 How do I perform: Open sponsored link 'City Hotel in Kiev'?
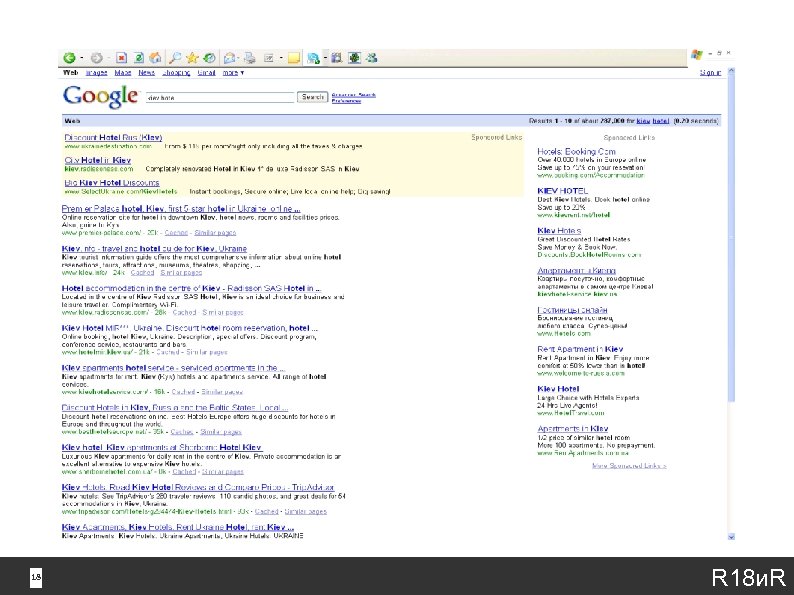tap(98, 160)
